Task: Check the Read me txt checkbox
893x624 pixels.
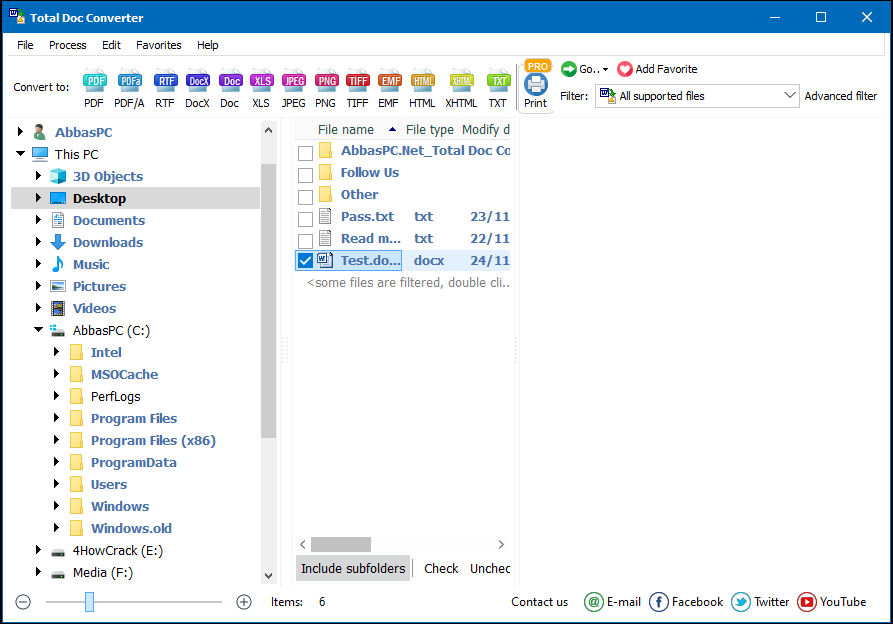Action: (305, 241)
